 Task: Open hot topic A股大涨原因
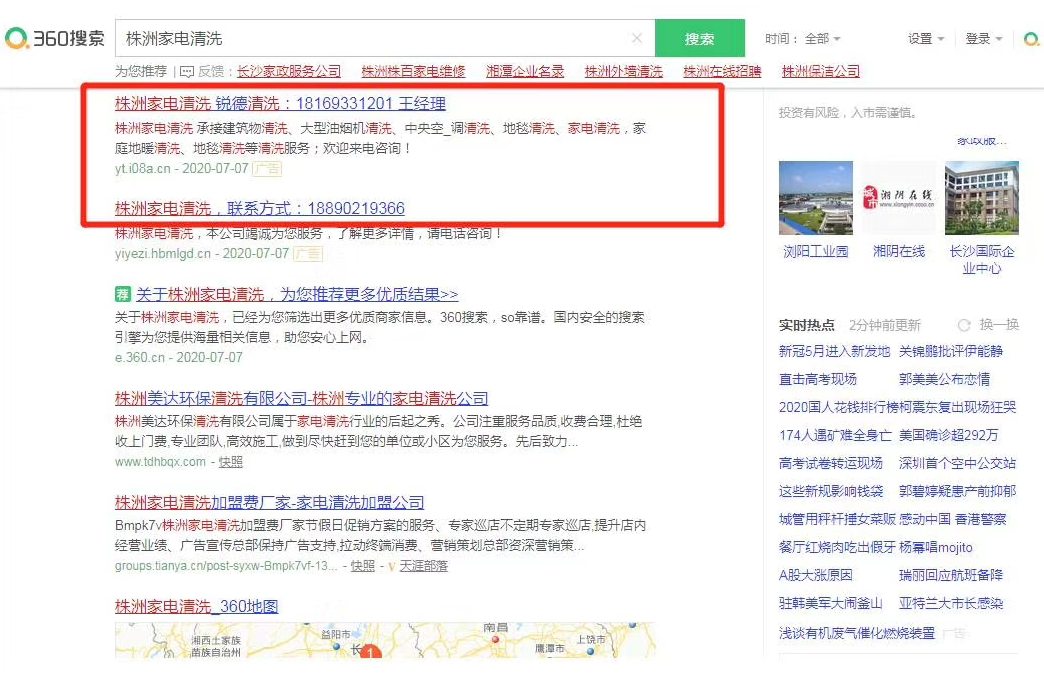click(816, 575)
